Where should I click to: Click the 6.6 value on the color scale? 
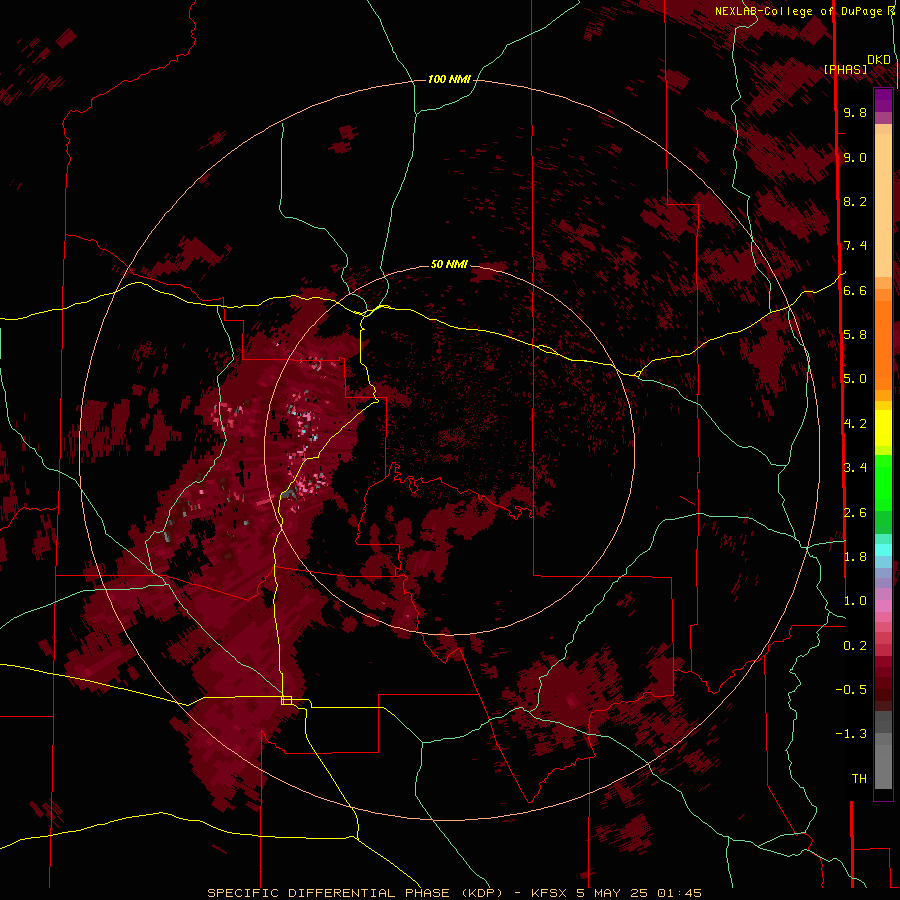(x=855, y=290)
